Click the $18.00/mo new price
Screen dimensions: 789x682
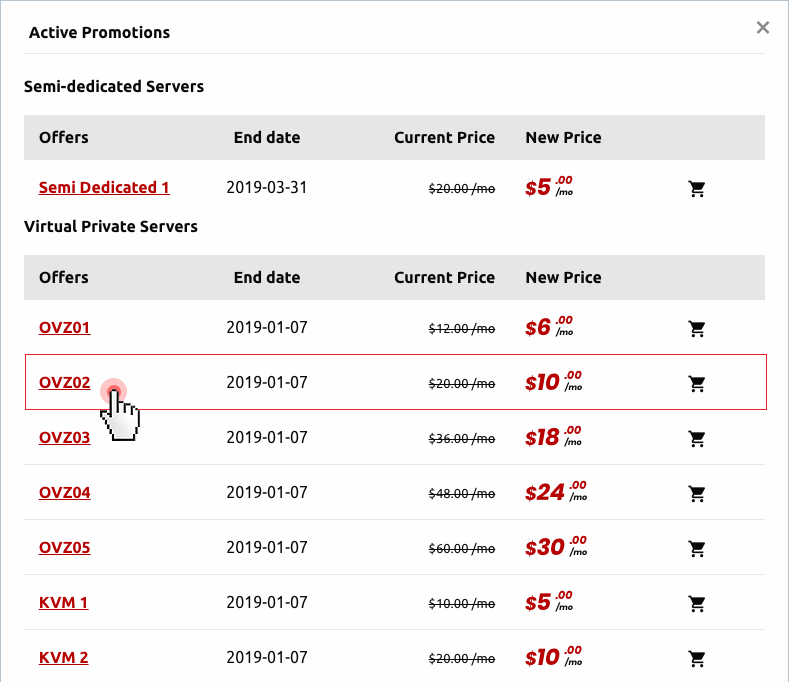pyautogui.click(x=554, y=436)
